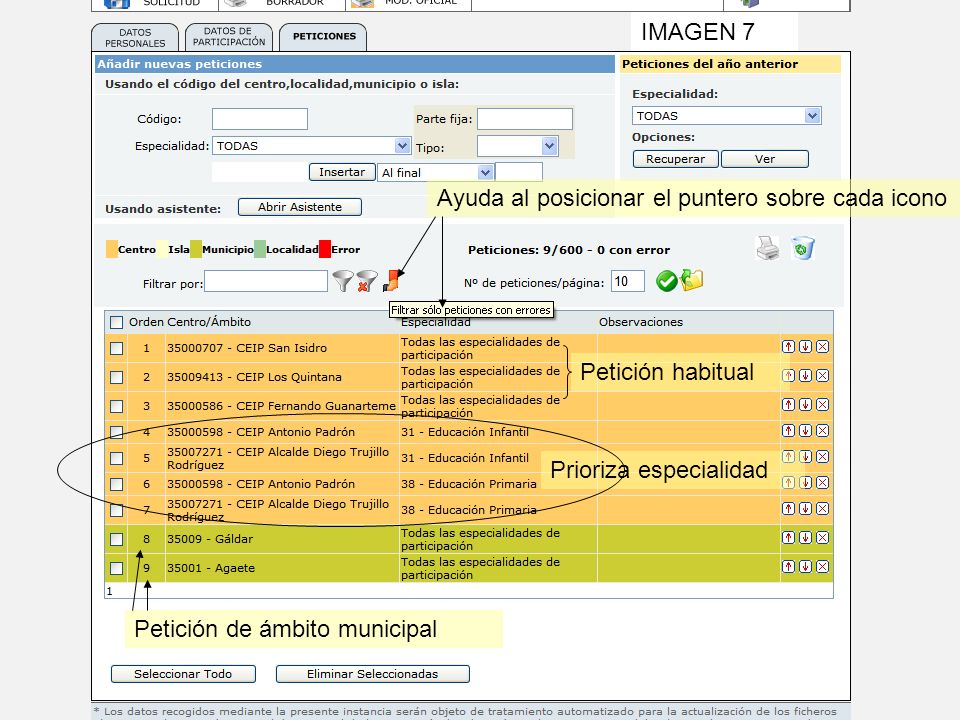This screenshot has width=960, height=720.
Task: Move the Agaete petition up
Action: pyautogui.click(x=789, y=566)
